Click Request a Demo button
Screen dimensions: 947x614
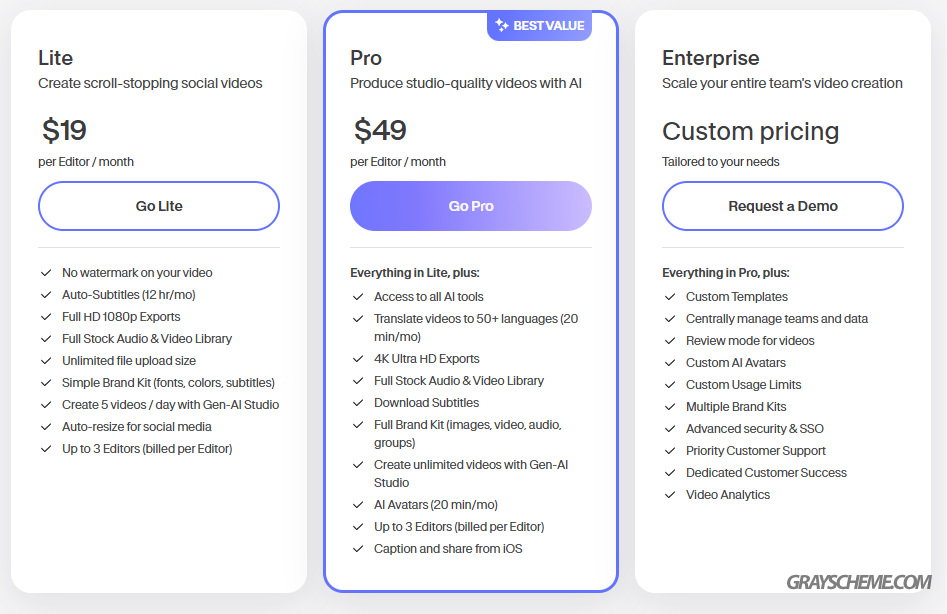click(783, 206)
